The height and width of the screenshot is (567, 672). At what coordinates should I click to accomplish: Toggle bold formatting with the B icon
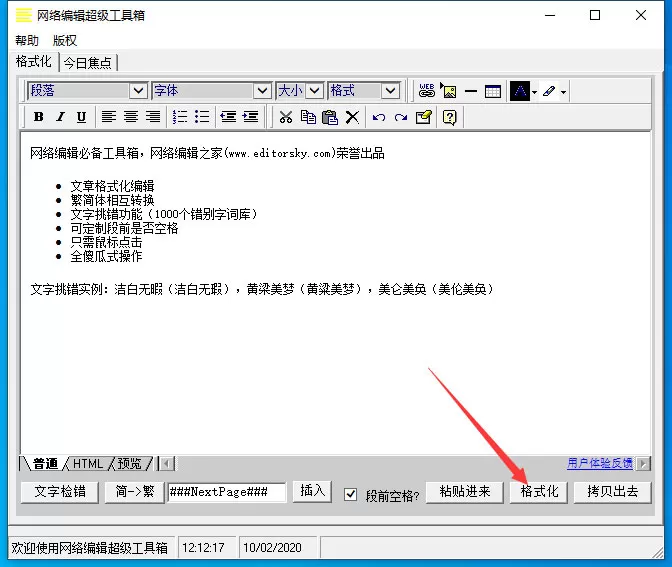(39, 117)
